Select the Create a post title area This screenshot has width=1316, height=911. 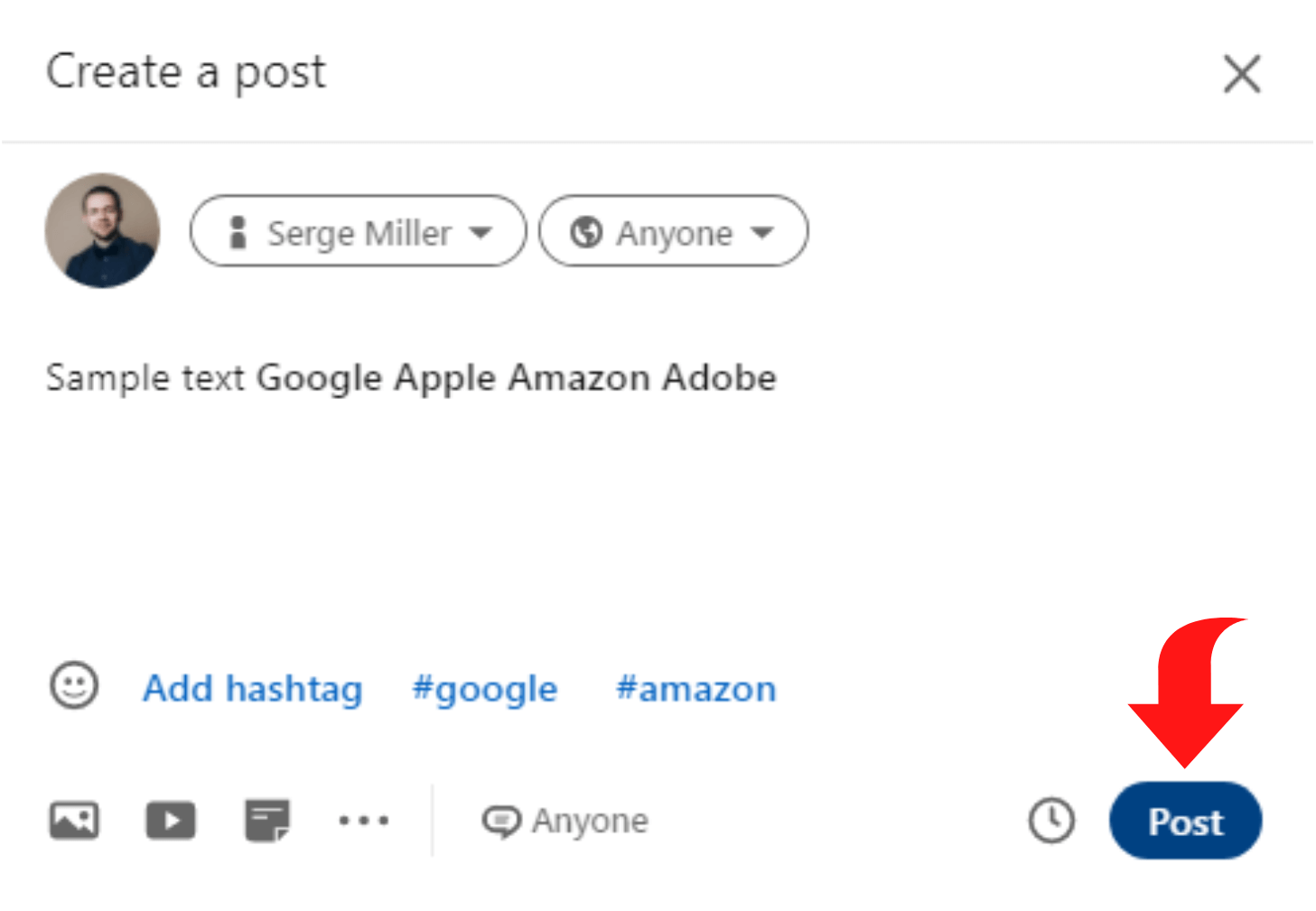pyautogui.click(x=186, y=72)
